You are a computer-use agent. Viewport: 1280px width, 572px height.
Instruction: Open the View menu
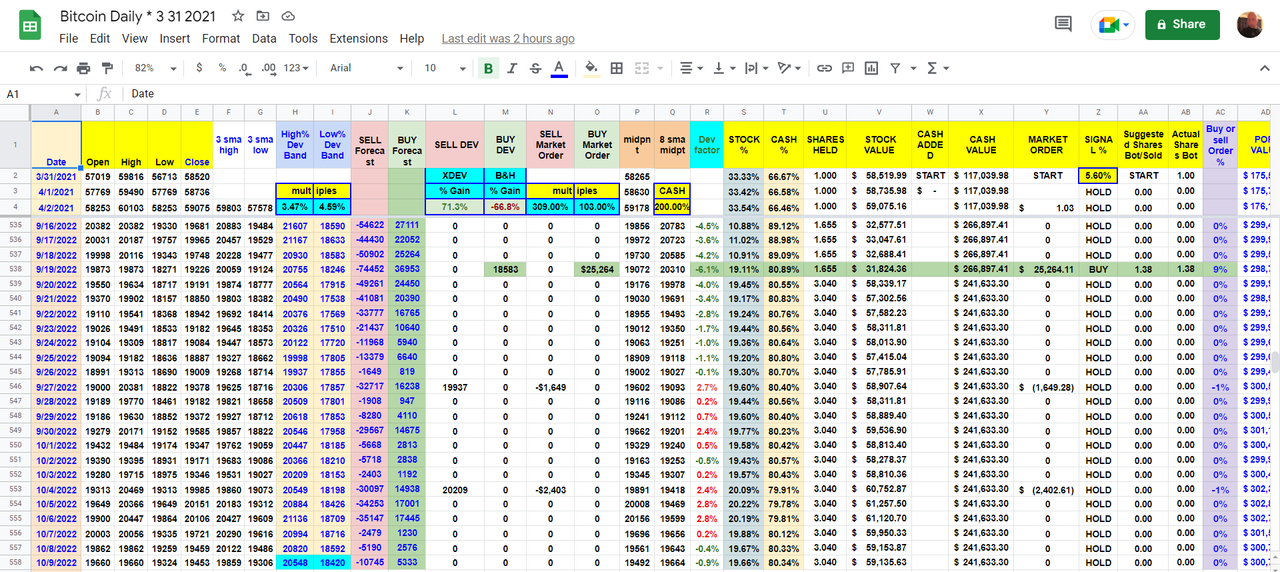(135, 38)
